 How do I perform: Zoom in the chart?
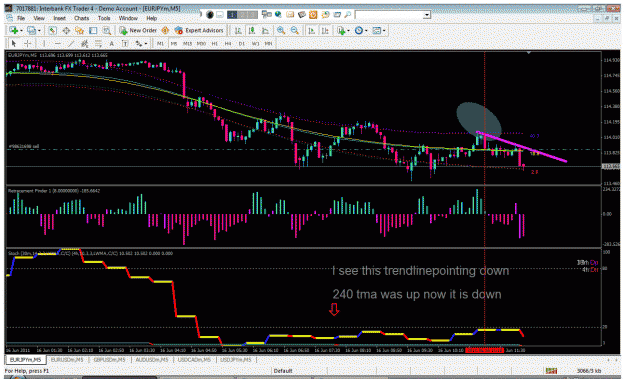[x=281, y=30]
